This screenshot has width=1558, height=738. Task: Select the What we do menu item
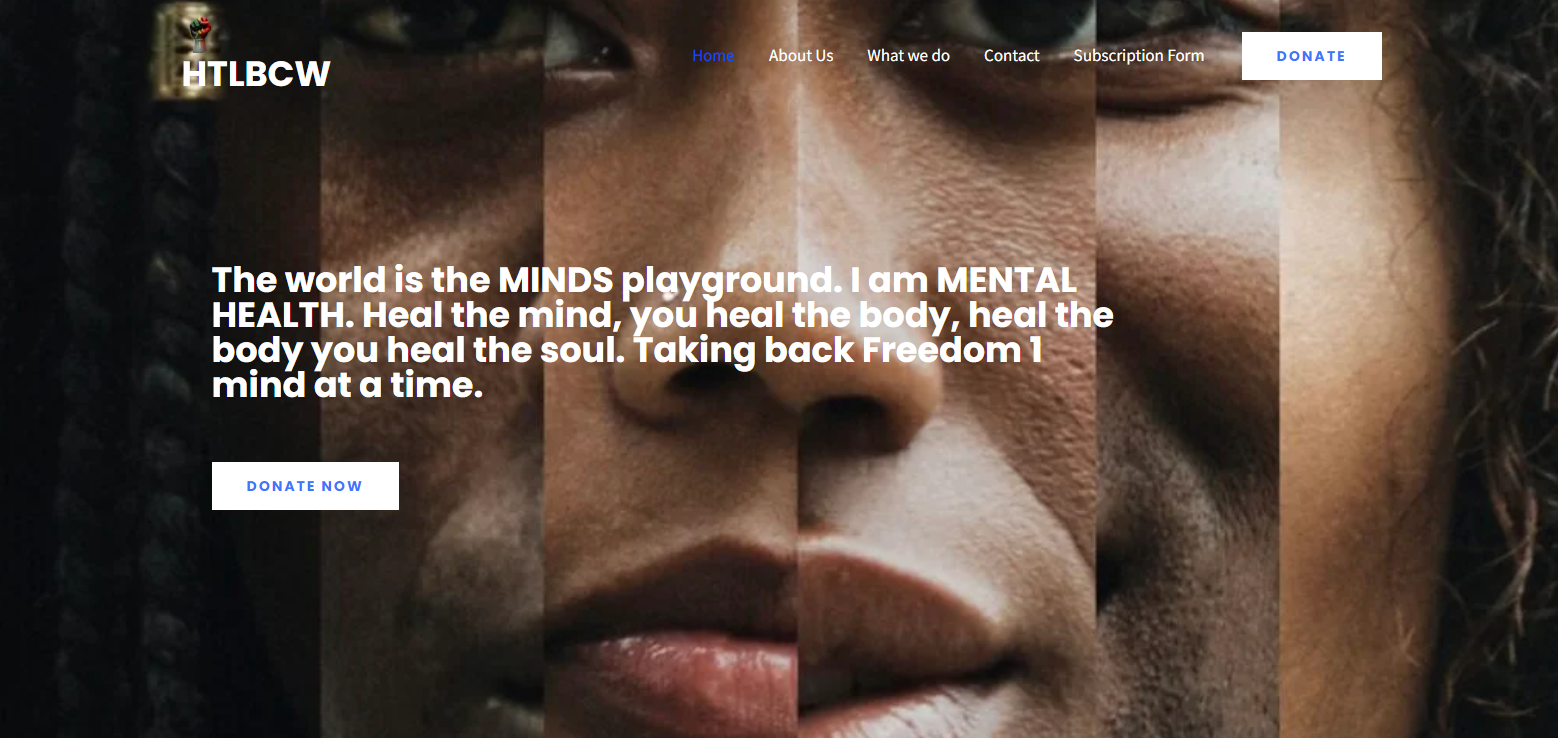tap(908, 56)
